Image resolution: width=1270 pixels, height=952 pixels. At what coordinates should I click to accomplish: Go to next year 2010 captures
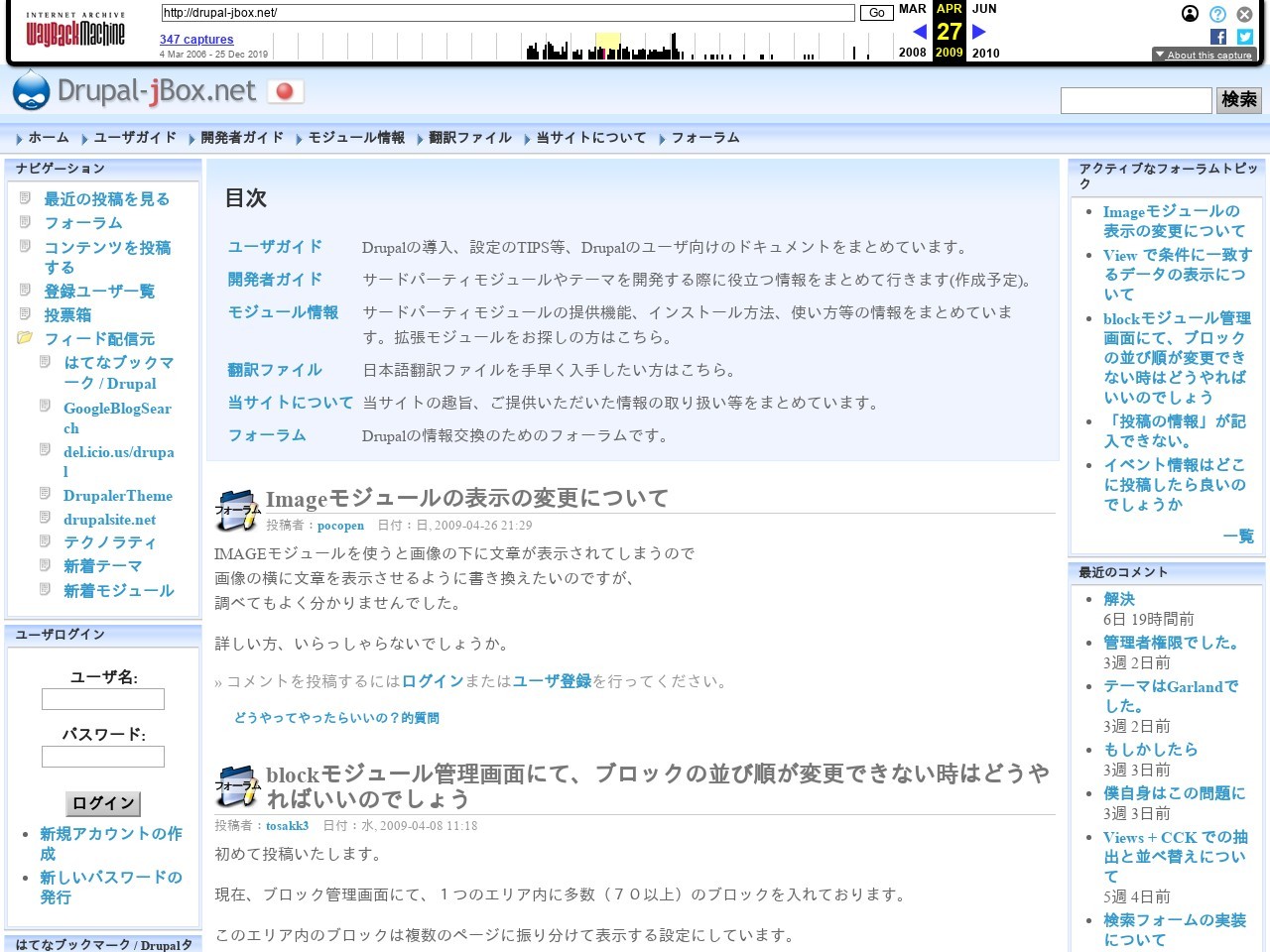978,31
